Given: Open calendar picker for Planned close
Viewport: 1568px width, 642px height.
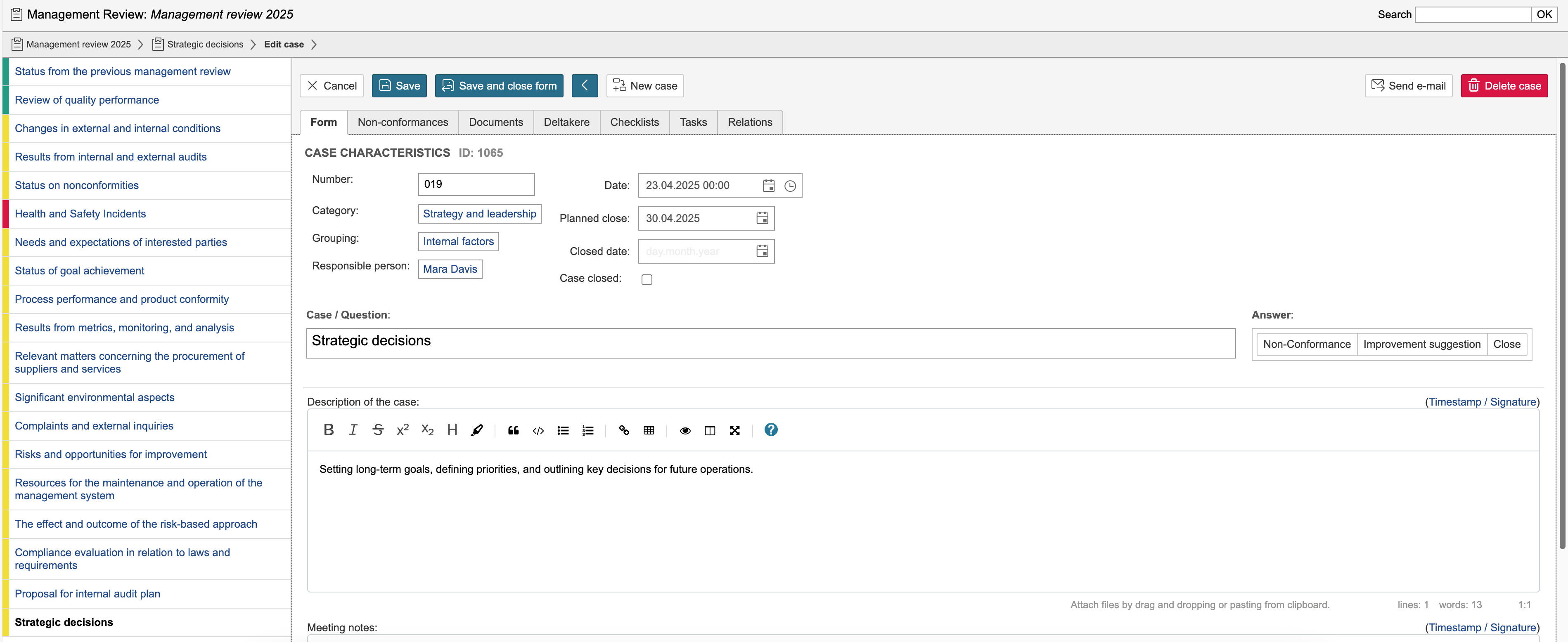Looking at the screenshot, I should [762, 218].
